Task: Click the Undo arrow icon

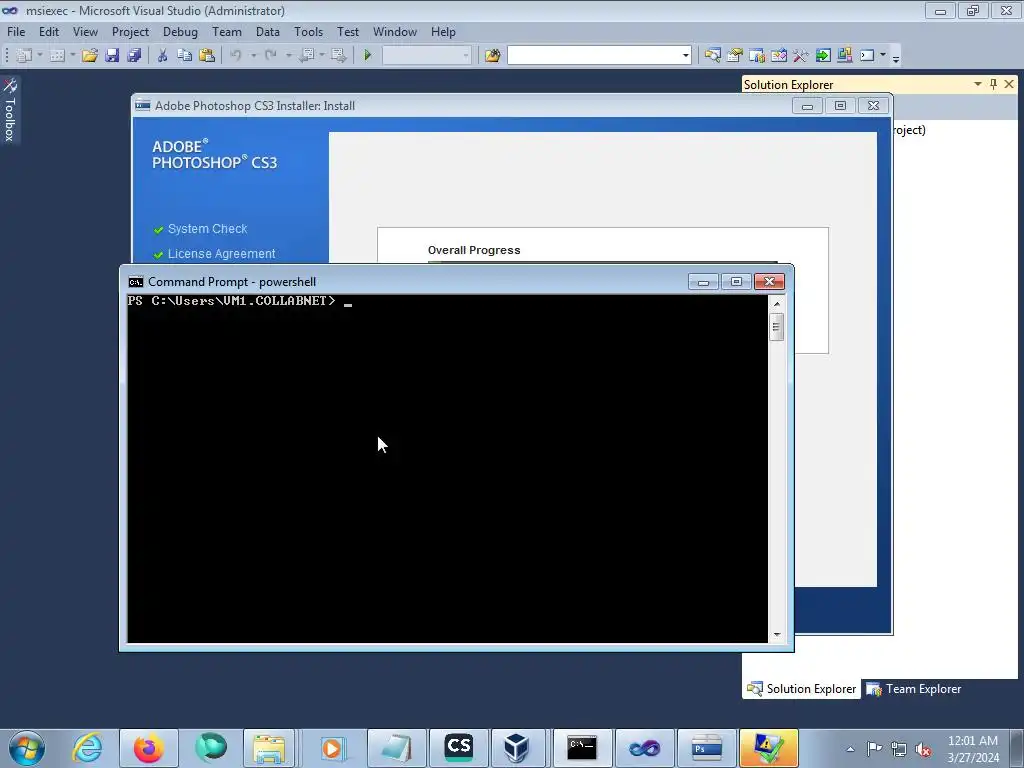Action: 236,56
